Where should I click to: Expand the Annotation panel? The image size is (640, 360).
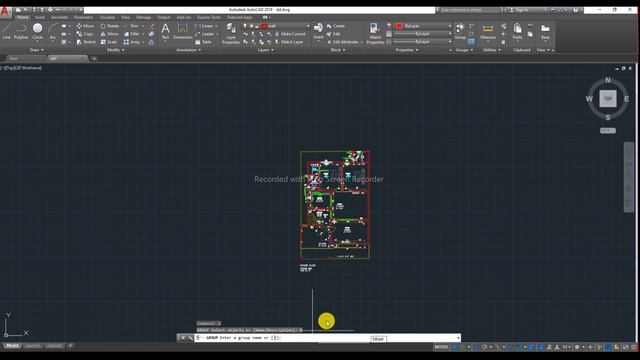[x=188, y=50]
